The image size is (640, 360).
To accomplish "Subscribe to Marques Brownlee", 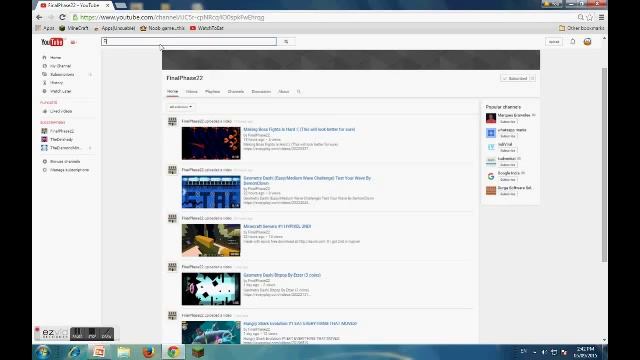I will tap(508, 122).
